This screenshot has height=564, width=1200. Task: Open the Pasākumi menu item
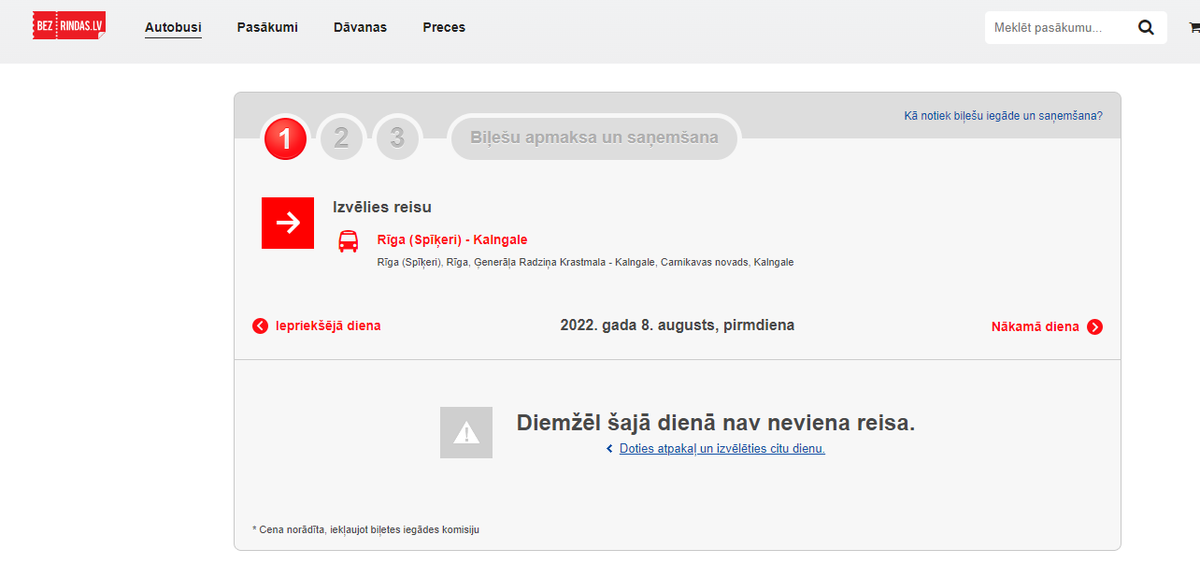267,28
